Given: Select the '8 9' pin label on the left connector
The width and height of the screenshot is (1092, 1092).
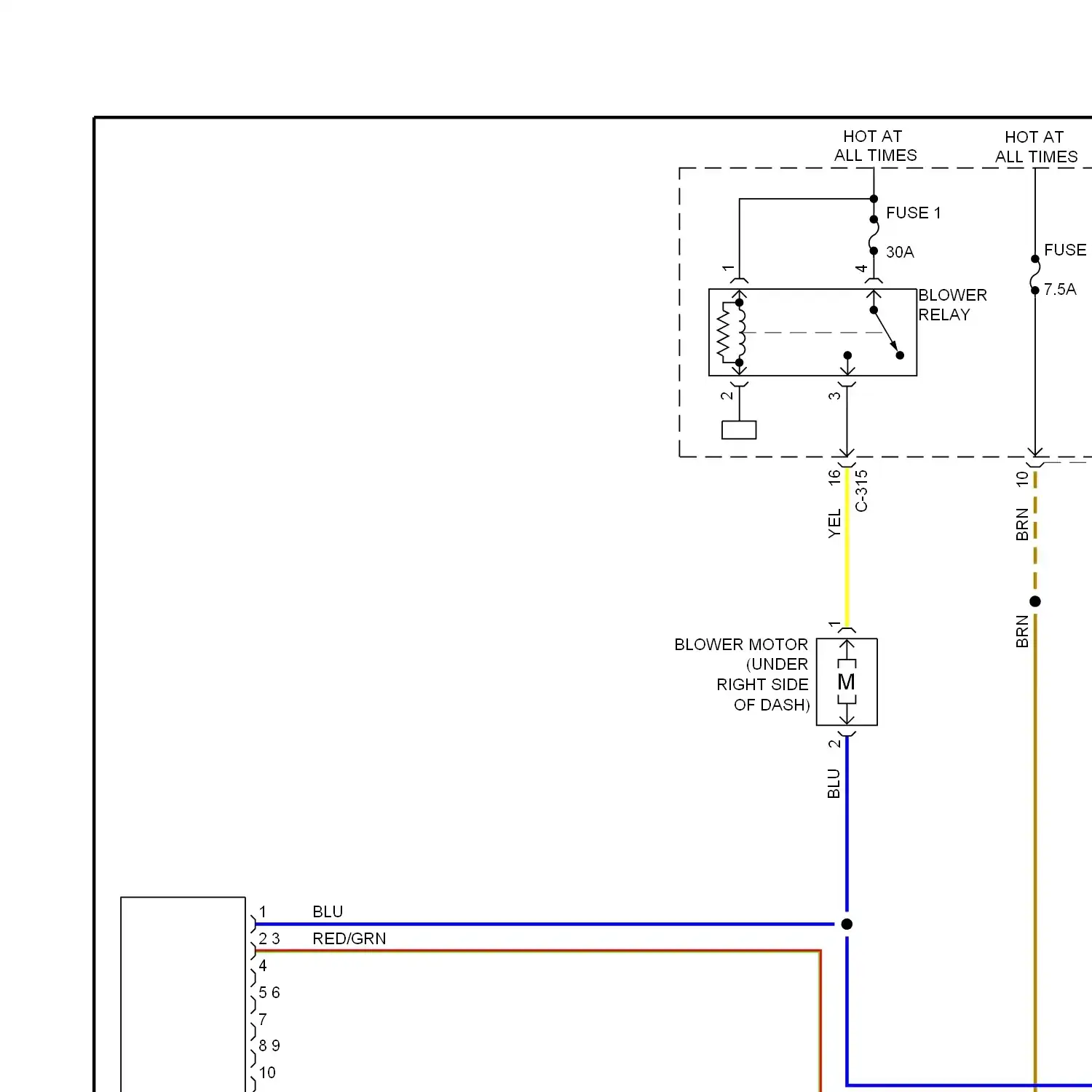Looking at the screenshot, I should pos(269,1045).
